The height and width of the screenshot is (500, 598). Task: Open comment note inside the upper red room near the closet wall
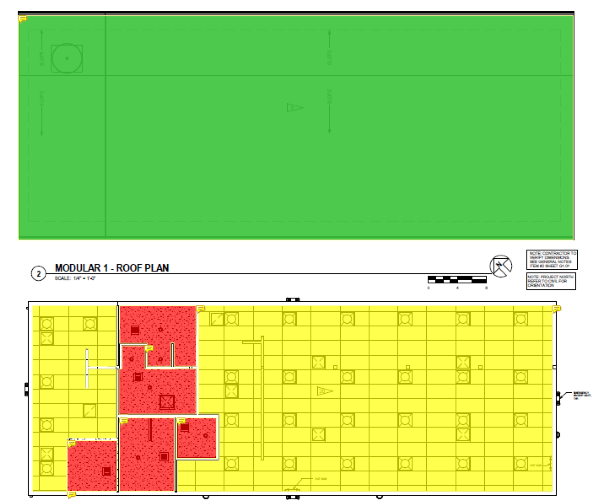pyautogui.click(x=149, y=348)
